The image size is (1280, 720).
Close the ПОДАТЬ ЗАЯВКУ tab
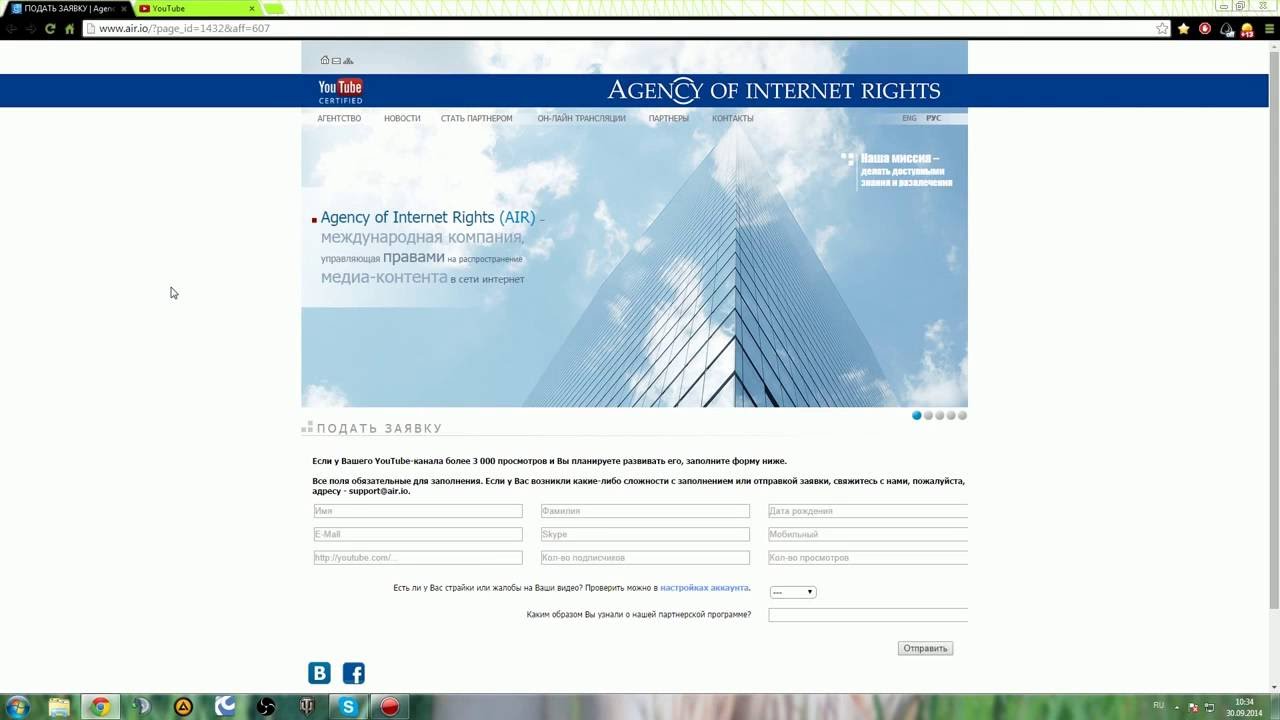click(x=124, y=8)
